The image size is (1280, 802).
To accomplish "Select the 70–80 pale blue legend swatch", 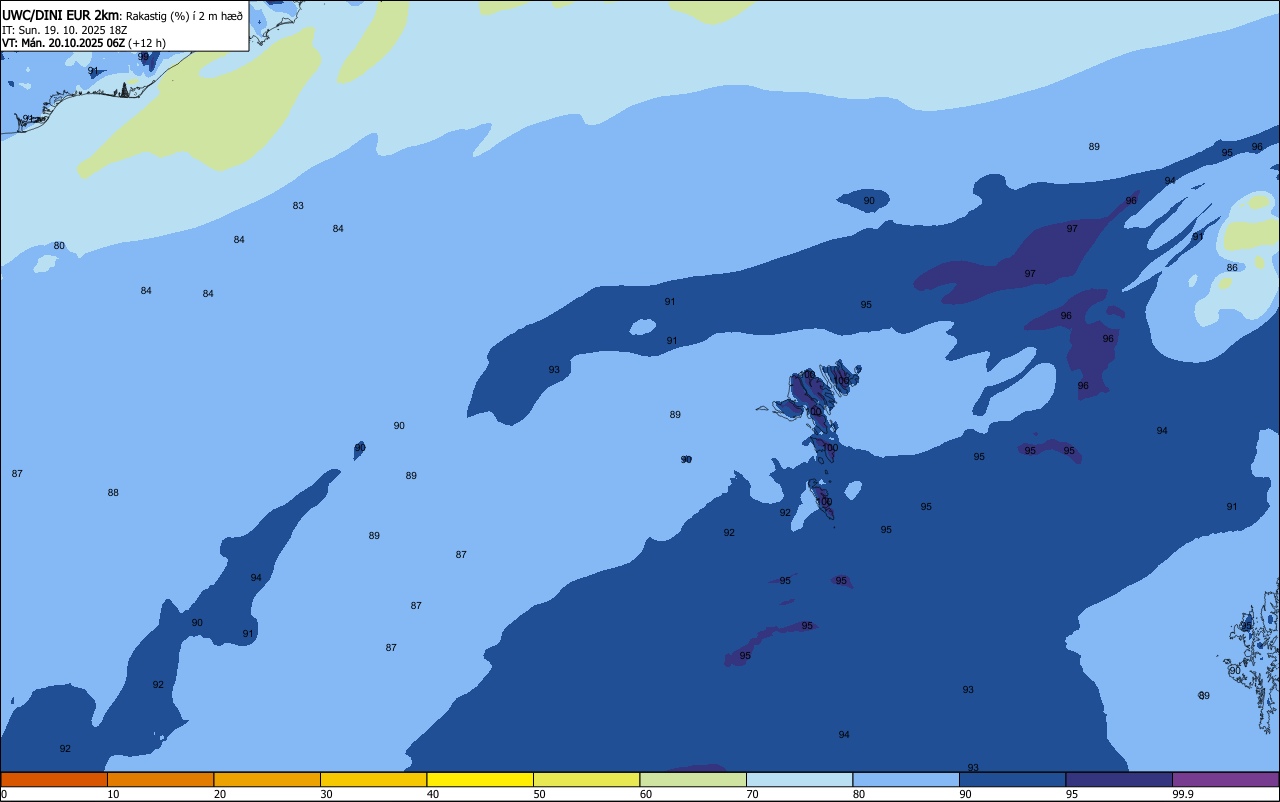I will (799, 779).
